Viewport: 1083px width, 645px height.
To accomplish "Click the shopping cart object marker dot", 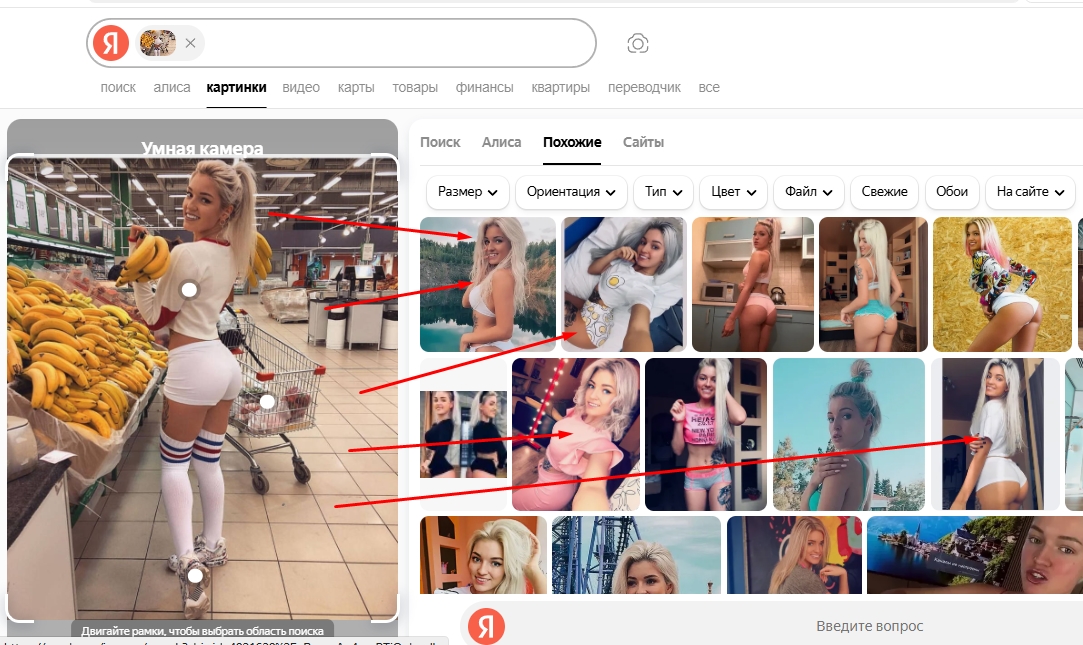I will (267, 401).
